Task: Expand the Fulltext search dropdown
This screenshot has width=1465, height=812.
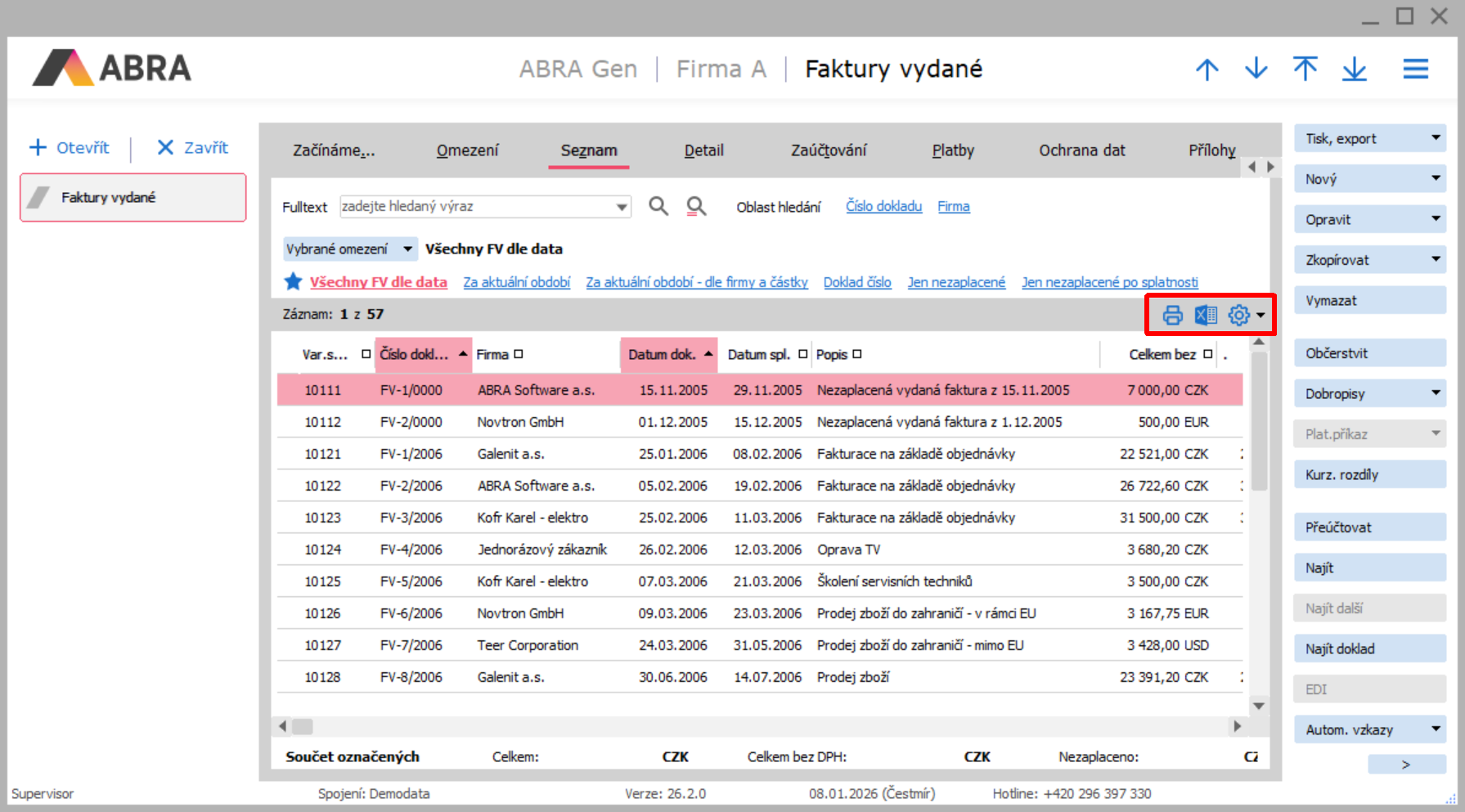Action: (622, 207)
